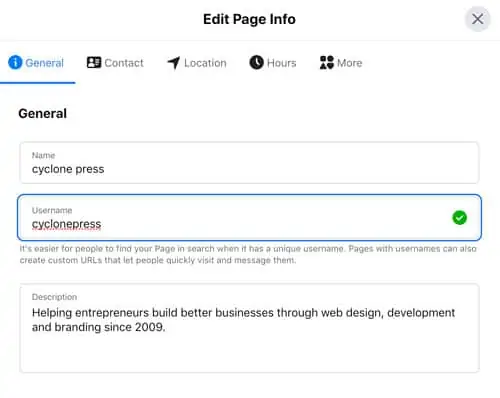
Task: Click the Username field label
Action: pos(52,210)
